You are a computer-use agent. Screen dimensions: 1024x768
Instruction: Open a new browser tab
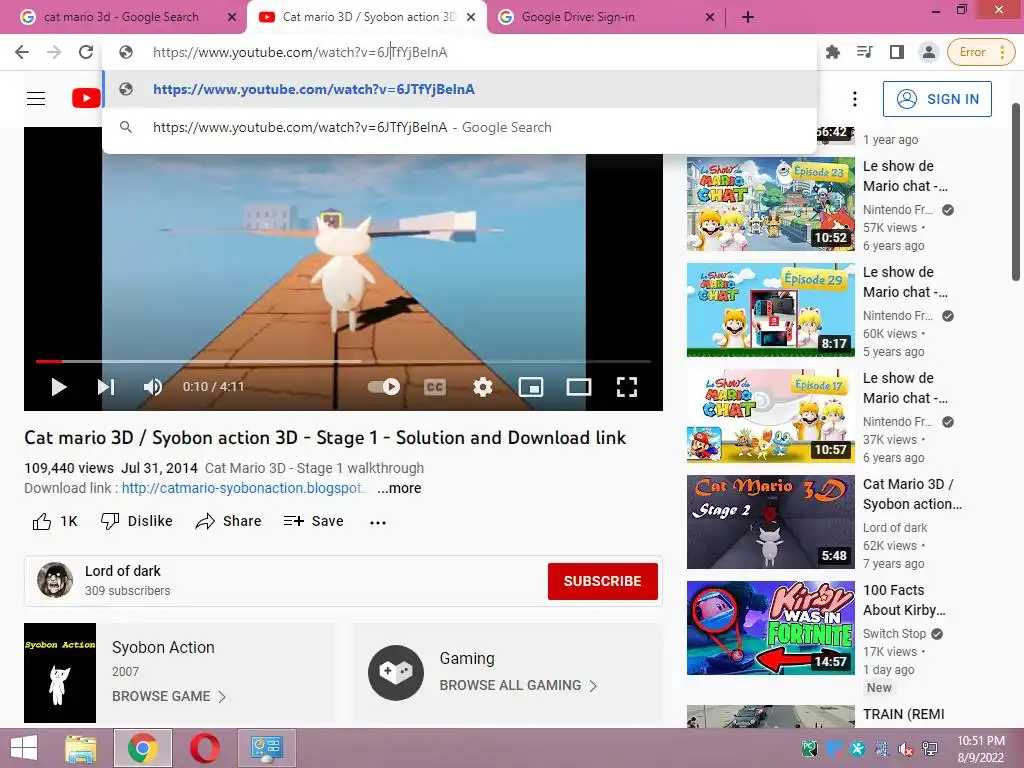click(748, 18)
